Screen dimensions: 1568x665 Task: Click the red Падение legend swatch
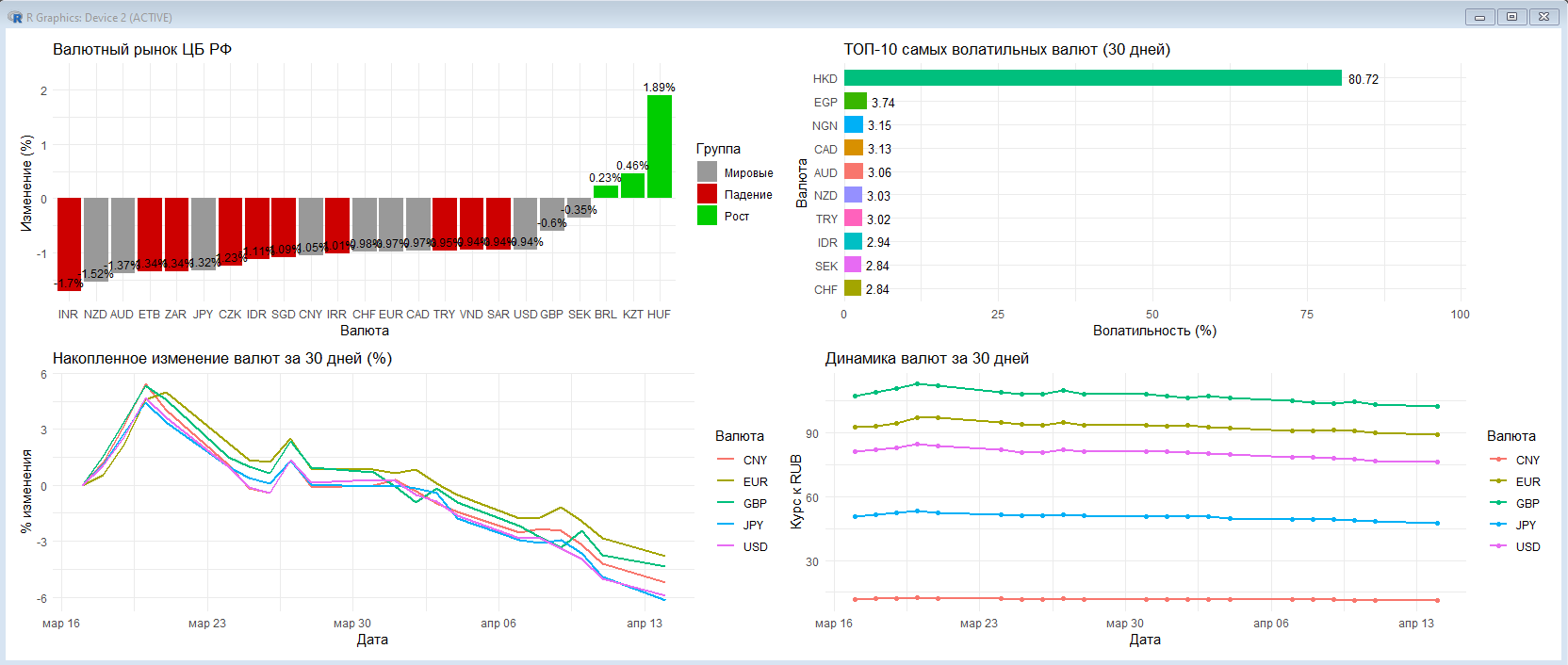pos(707,194)
